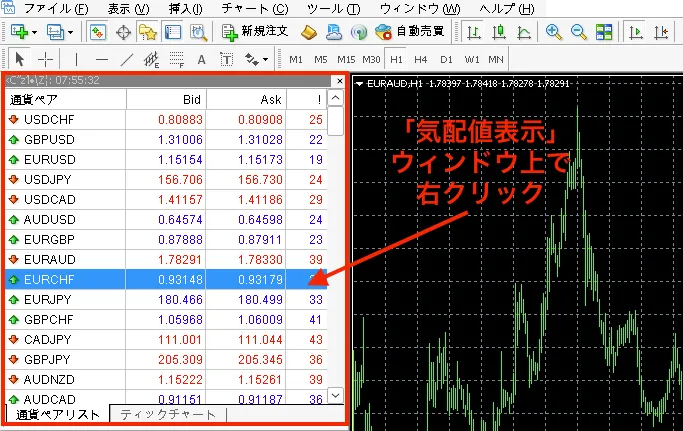Click the 新規注文 new order button

coord(255,31)
